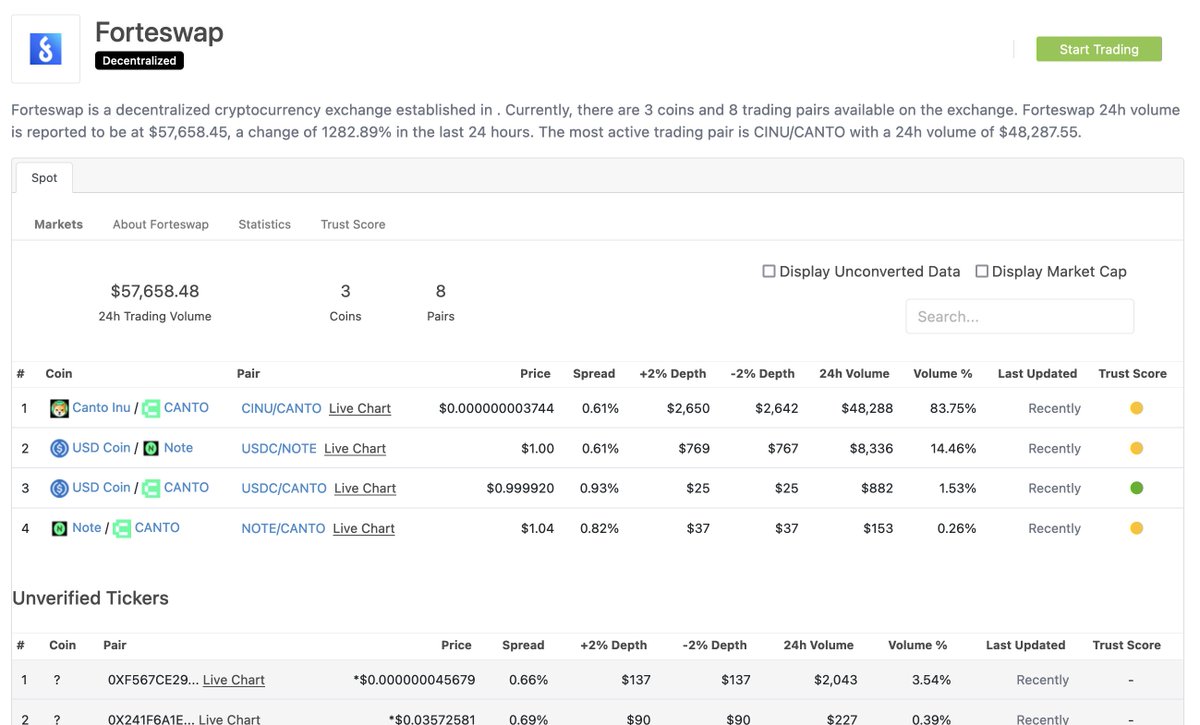1200x725 pixels.
Task: Open the Note coin link in row 4
Action: tap(87, 528)
